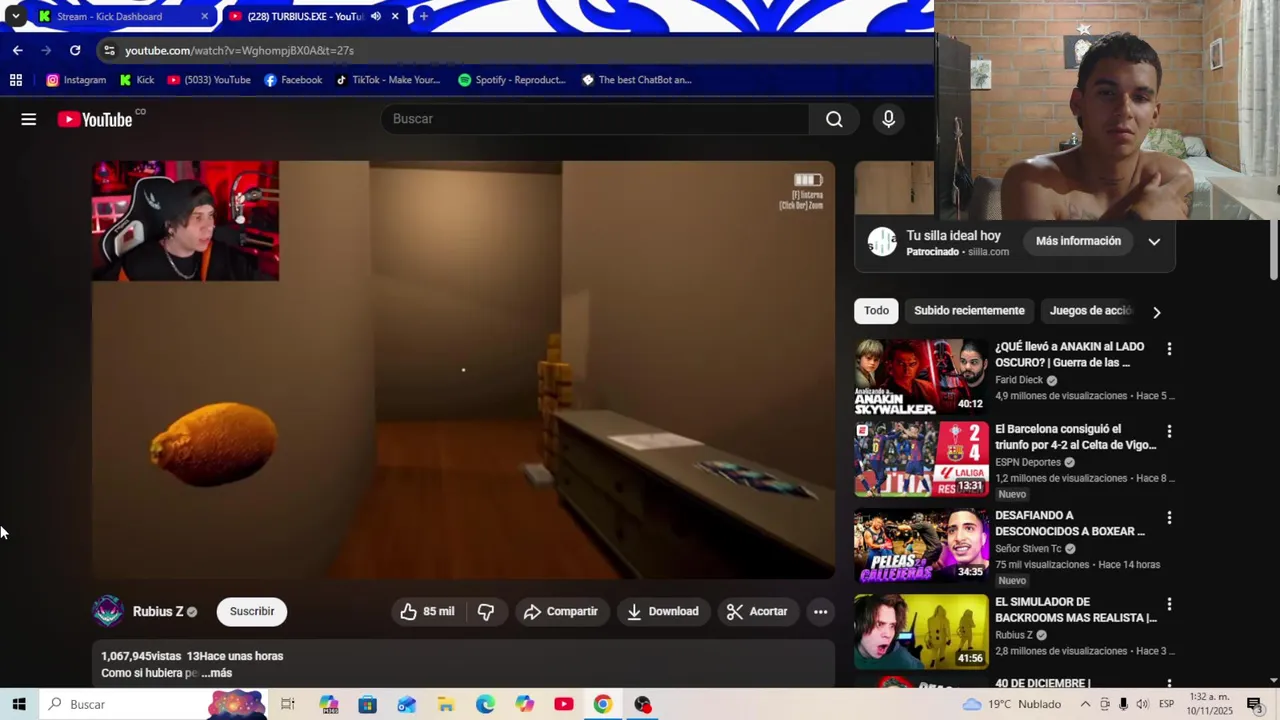Open the Peleas Callejeras boxing thumbnail
Screen dimensions: 1280x720
(x=921, y=545)
